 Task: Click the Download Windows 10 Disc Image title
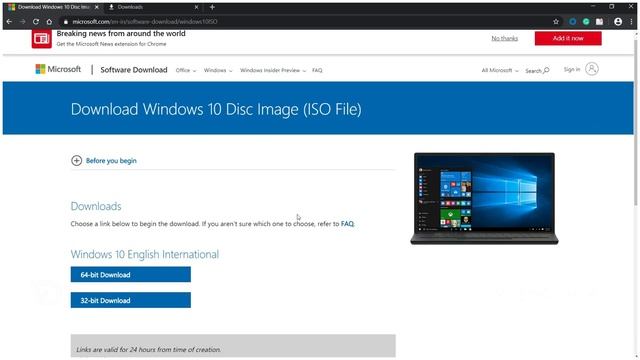[216, 109]
